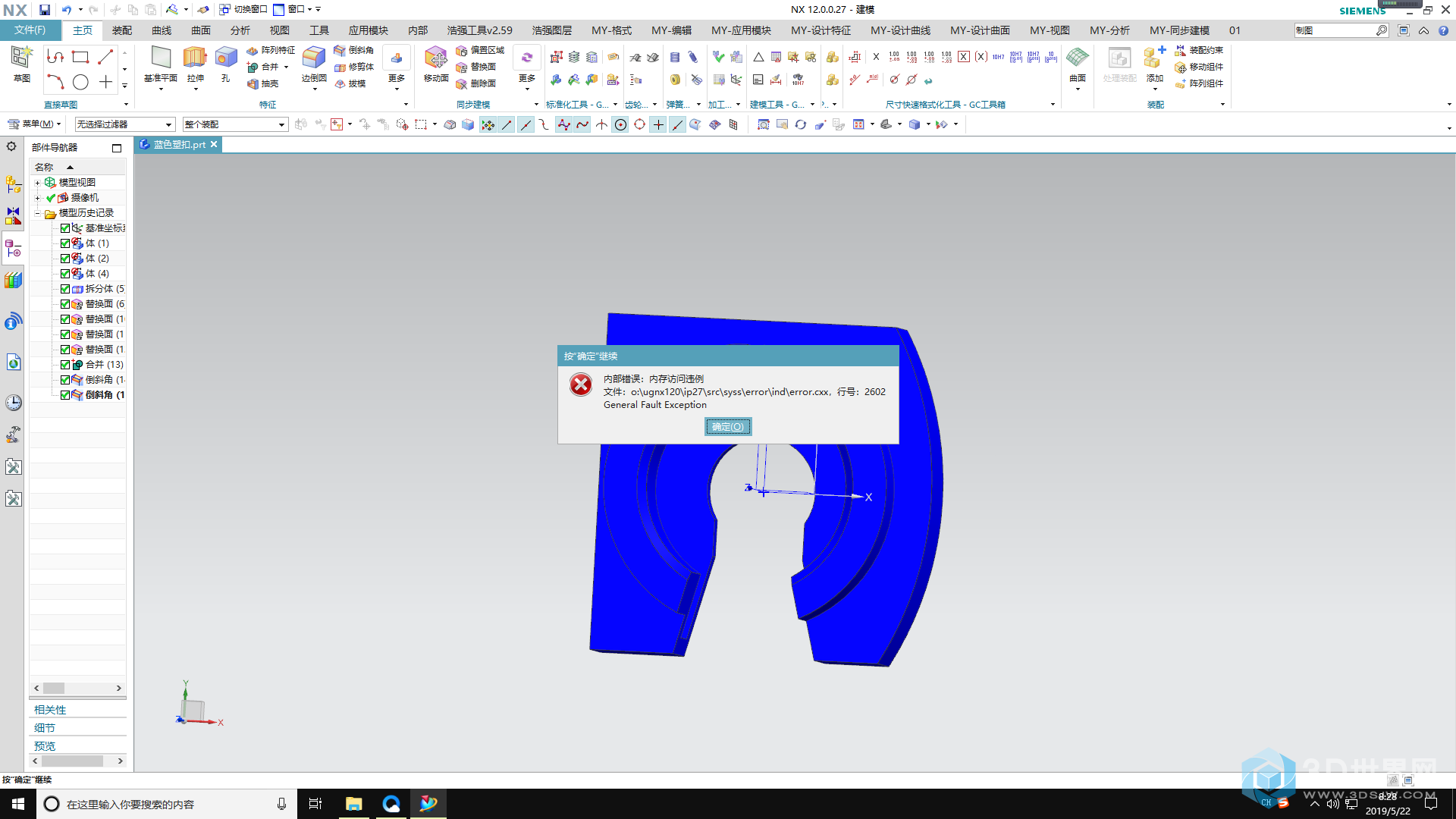Screen dimensions: 1456x819
Task: Open the 无选择过滤器 selection filter dropdown
Action: pyautogui.click(x=124, y=124)
